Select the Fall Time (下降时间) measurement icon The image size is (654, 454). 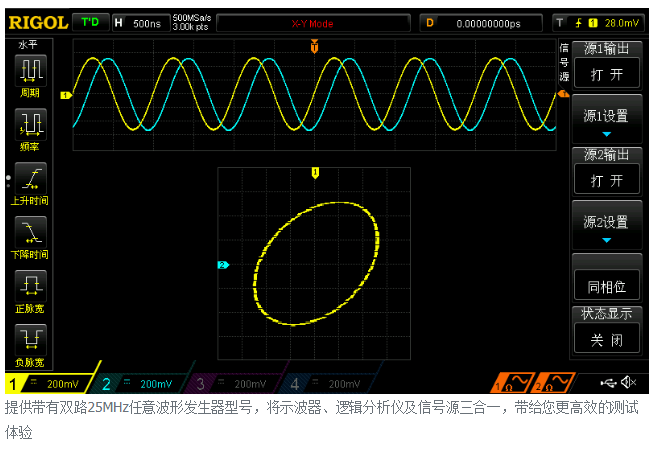click(30, 232)
